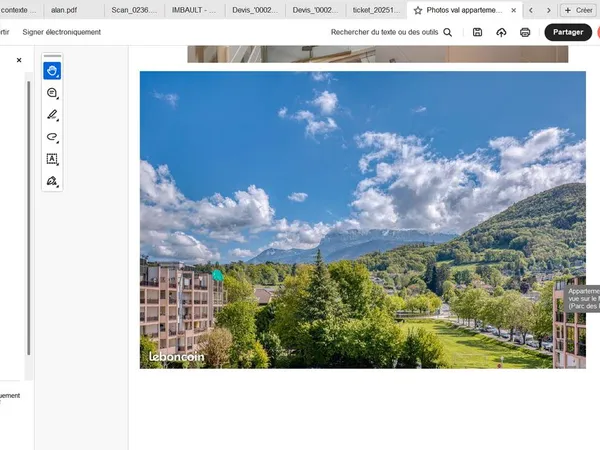The height and width of the screenshot is (450, 600).
Task: Click the cloud upload icon
Action: [x=501, y=33]
